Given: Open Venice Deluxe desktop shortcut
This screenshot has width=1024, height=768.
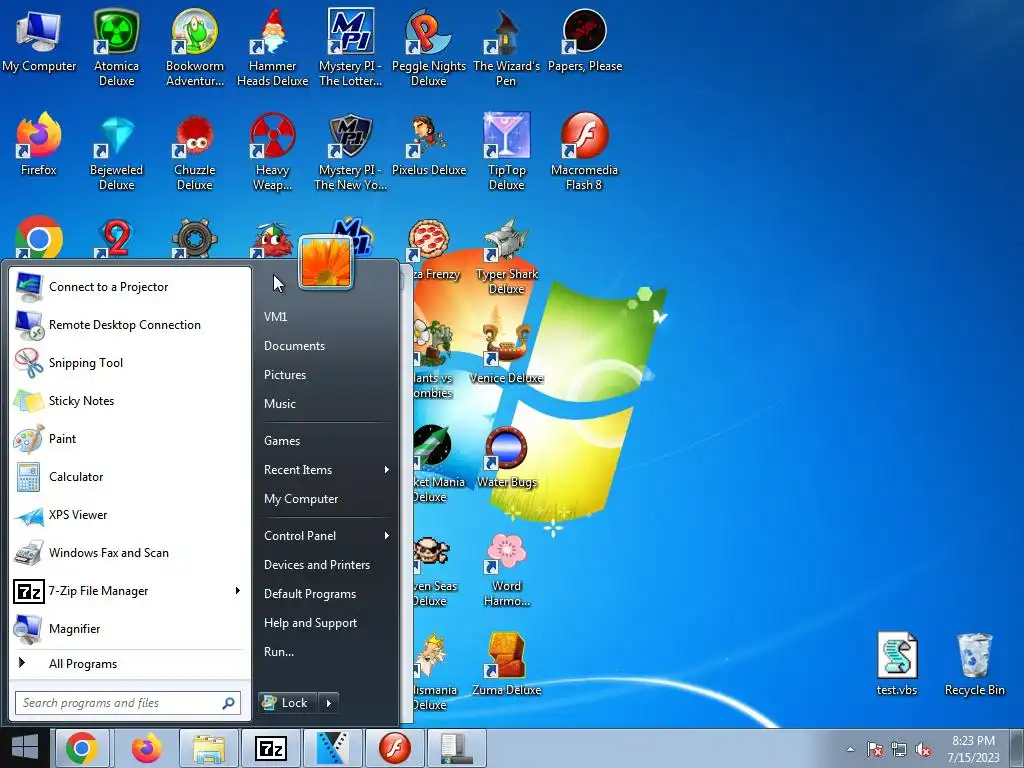Looking at the screenshot, I should pyautogui.click(x=506, y=353).
